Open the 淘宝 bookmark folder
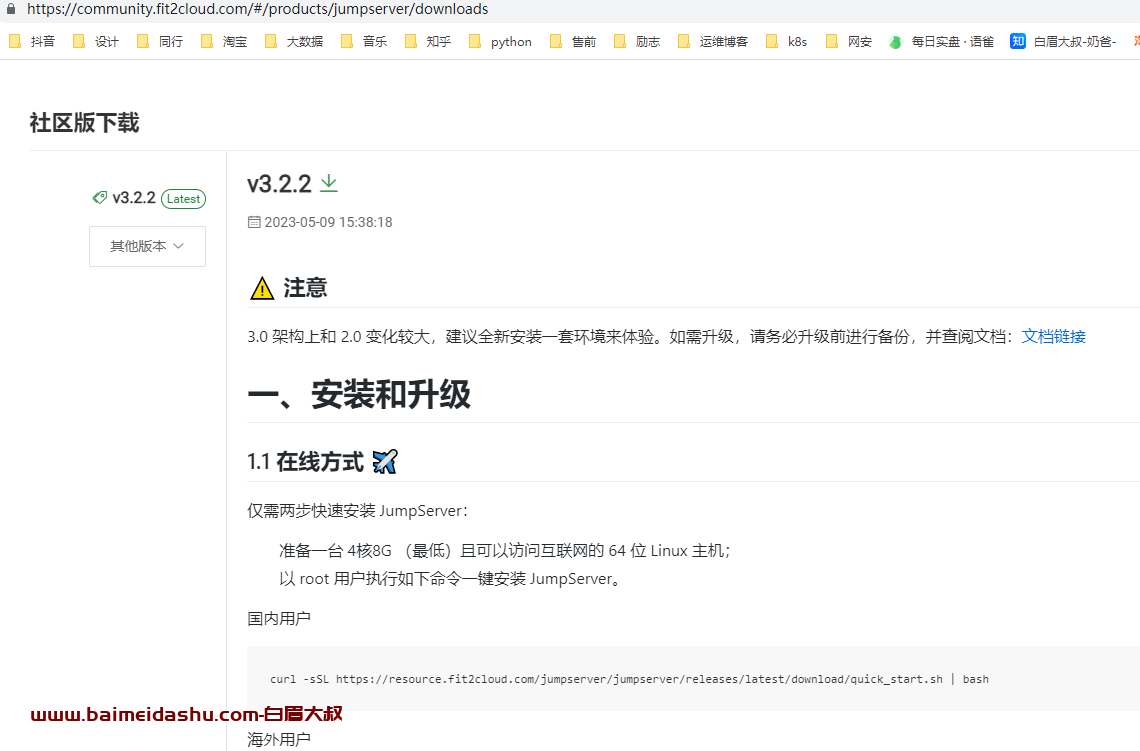Viewport: 1140px width, 751px height. (224, 41)
